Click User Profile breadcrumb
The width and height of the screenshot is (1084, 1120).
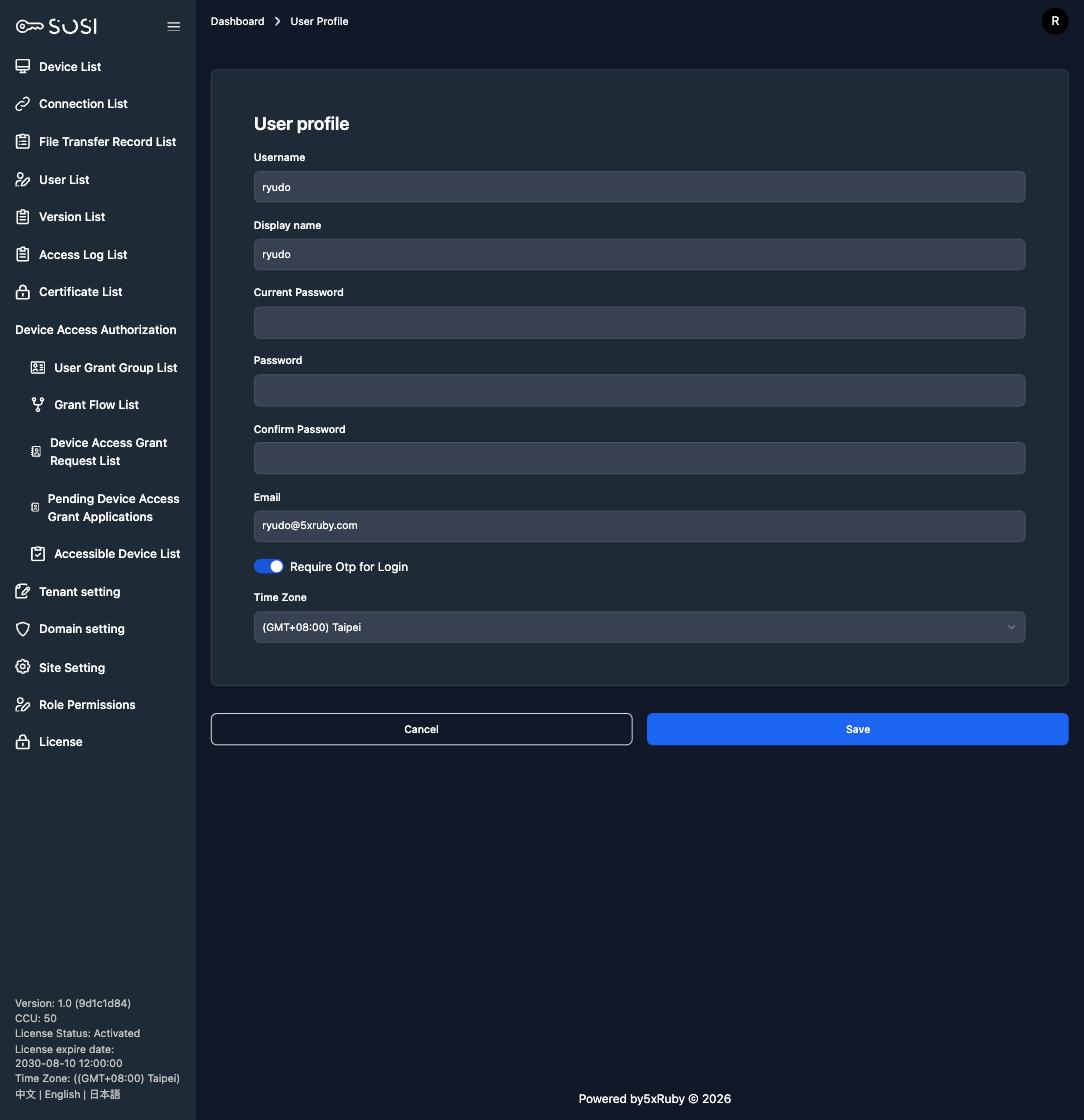coord(319,21)
